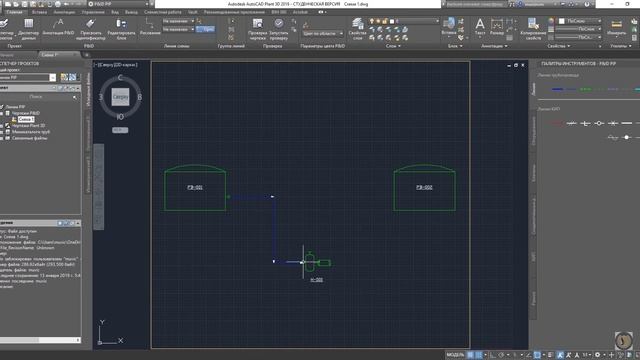Switch to the Главная ribbon tab

point(14,12)
